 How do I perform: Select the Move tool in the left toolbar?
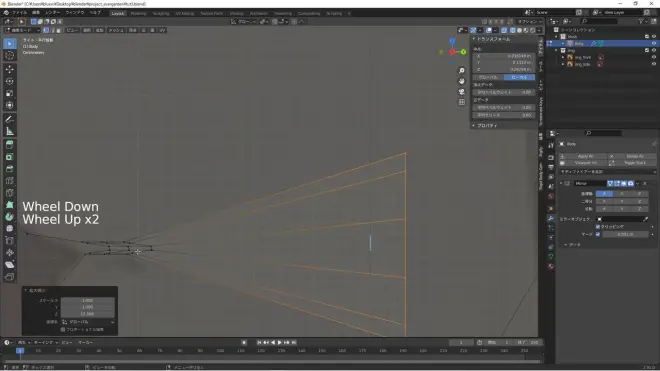coord(10,69)
